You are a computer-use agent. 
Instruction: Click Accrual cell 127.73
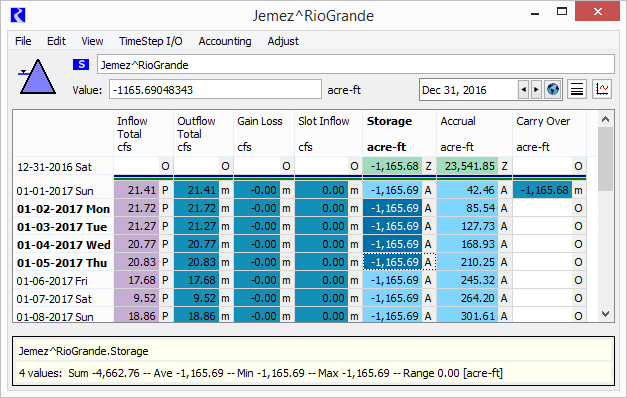467,226
